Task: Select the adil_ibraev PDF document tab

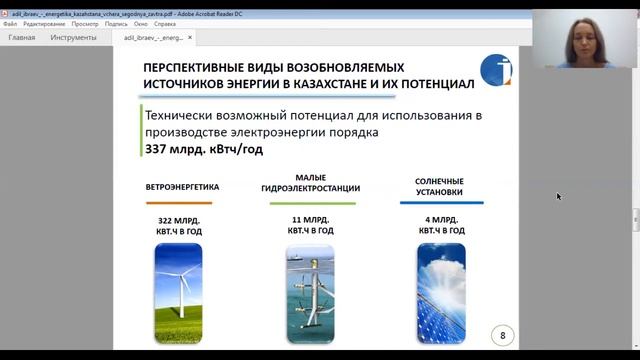Action: 153,38
